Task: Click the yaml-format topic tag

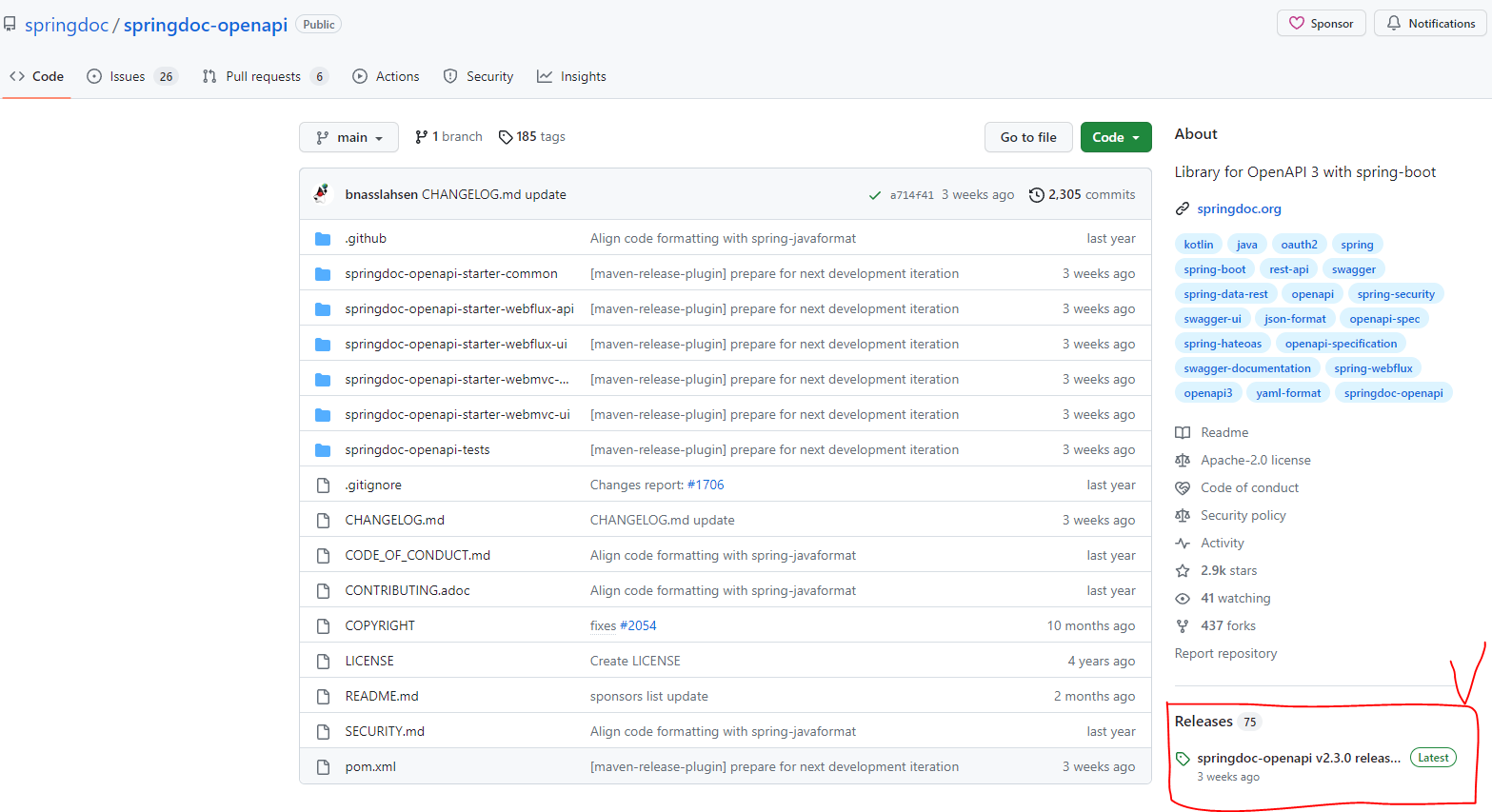Action: (1288, 393)
